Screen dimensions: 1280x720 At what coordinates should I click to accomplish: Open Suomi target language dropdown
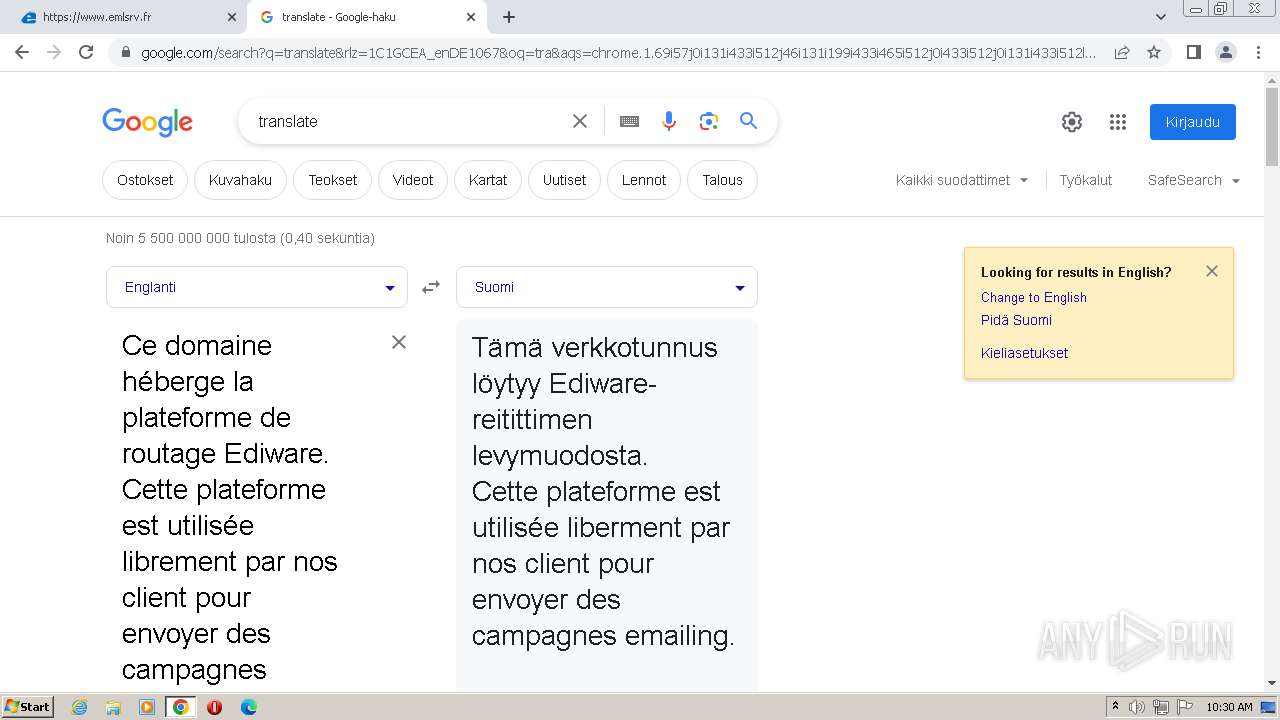[x=607, y=287]
